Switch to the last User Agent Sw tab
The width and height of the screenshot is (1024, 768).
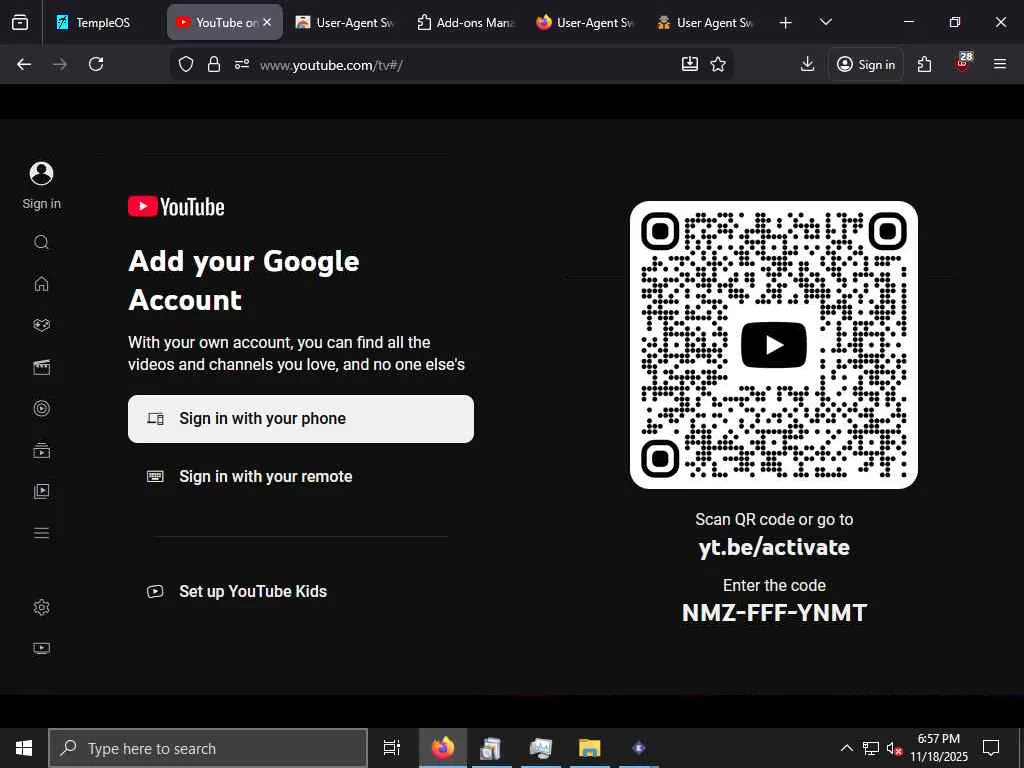coord(706,22)
